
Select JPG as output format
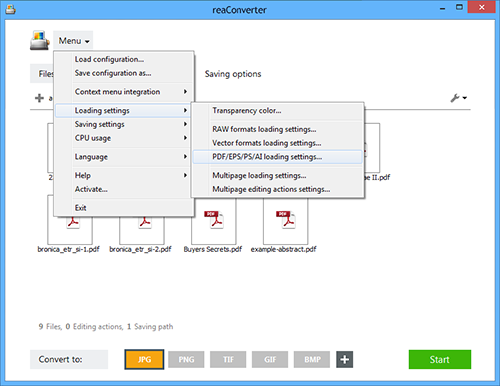click(144, 359)
